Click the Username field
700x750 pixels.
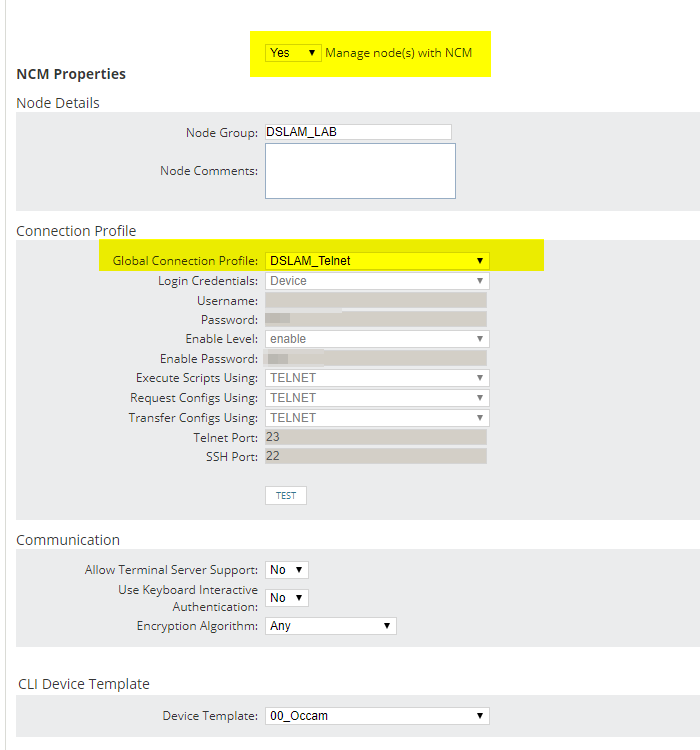pos(376,300)
